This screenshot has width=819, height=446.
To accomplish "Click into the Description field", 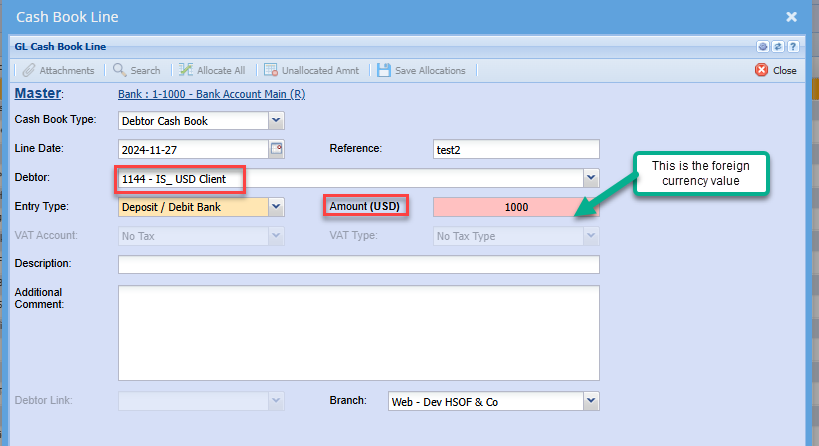I will 359,264.
